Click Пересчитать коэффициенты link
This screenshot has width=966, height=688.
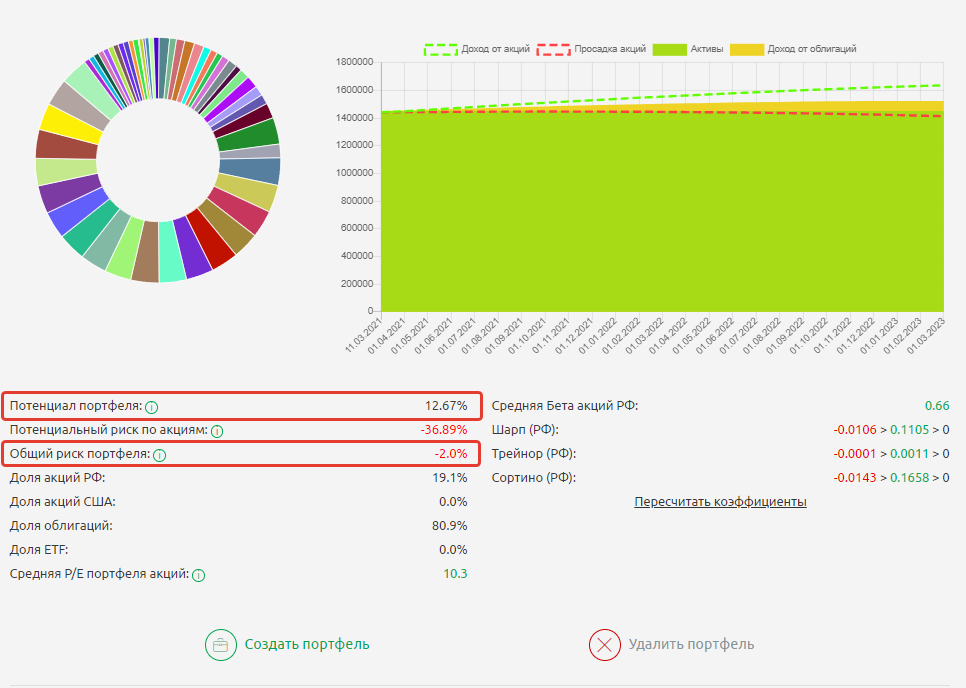click(720, 502)
